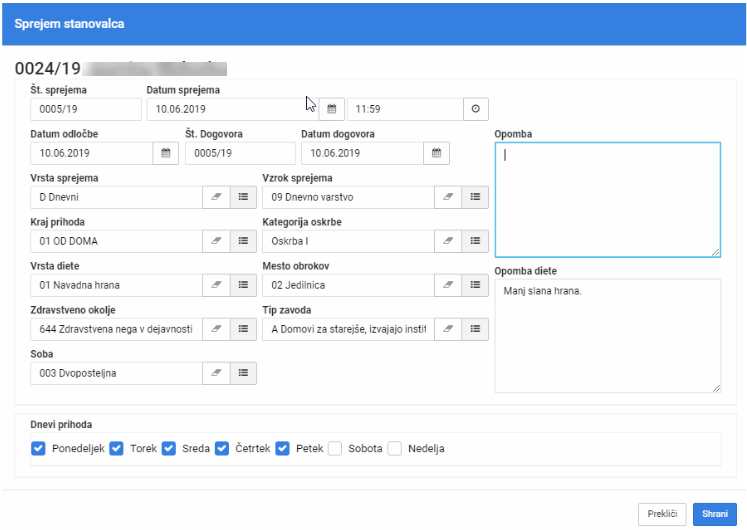Image resolution: width=747 pixels, height=530 pixels.
Task: Open the time picker clock icon
Action: [475, 109]
